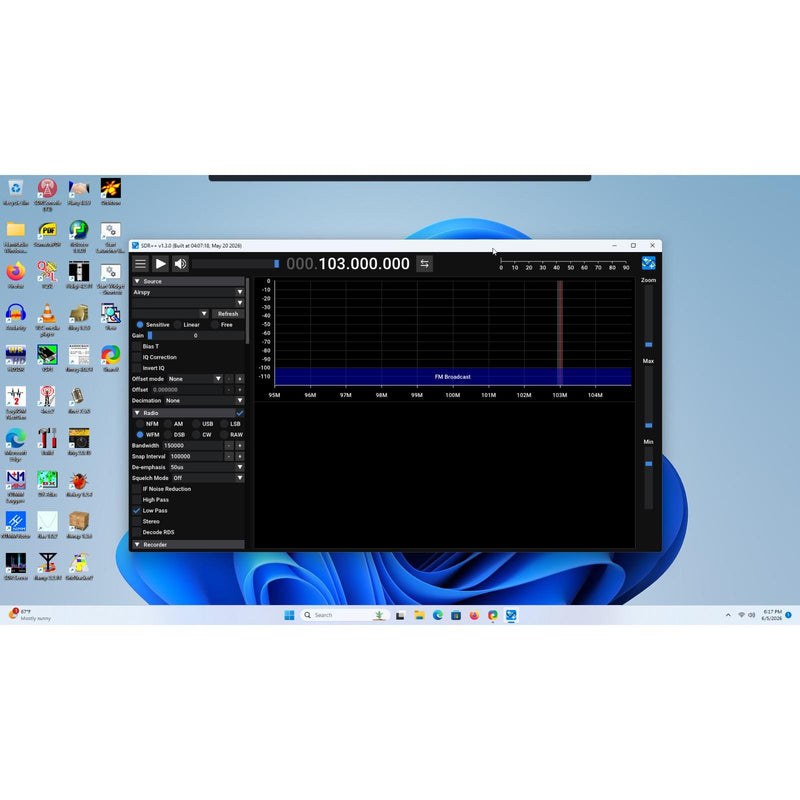
Task: Enable the IQ Correction checkbox
Action: (137, 357)
